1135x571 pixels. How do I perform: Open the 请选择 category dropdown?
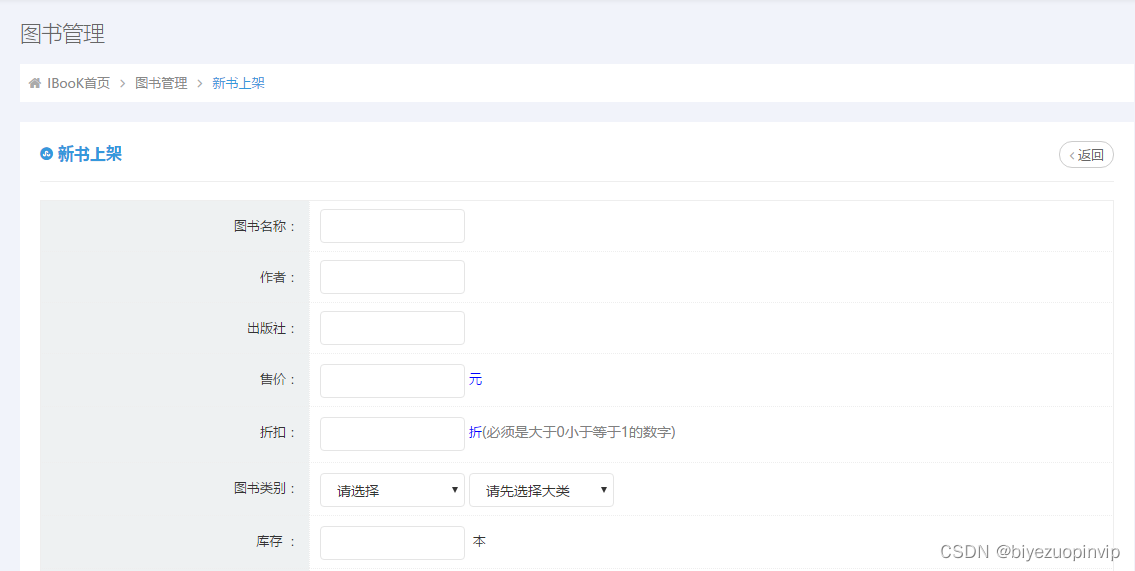click(x=392, y=490)
